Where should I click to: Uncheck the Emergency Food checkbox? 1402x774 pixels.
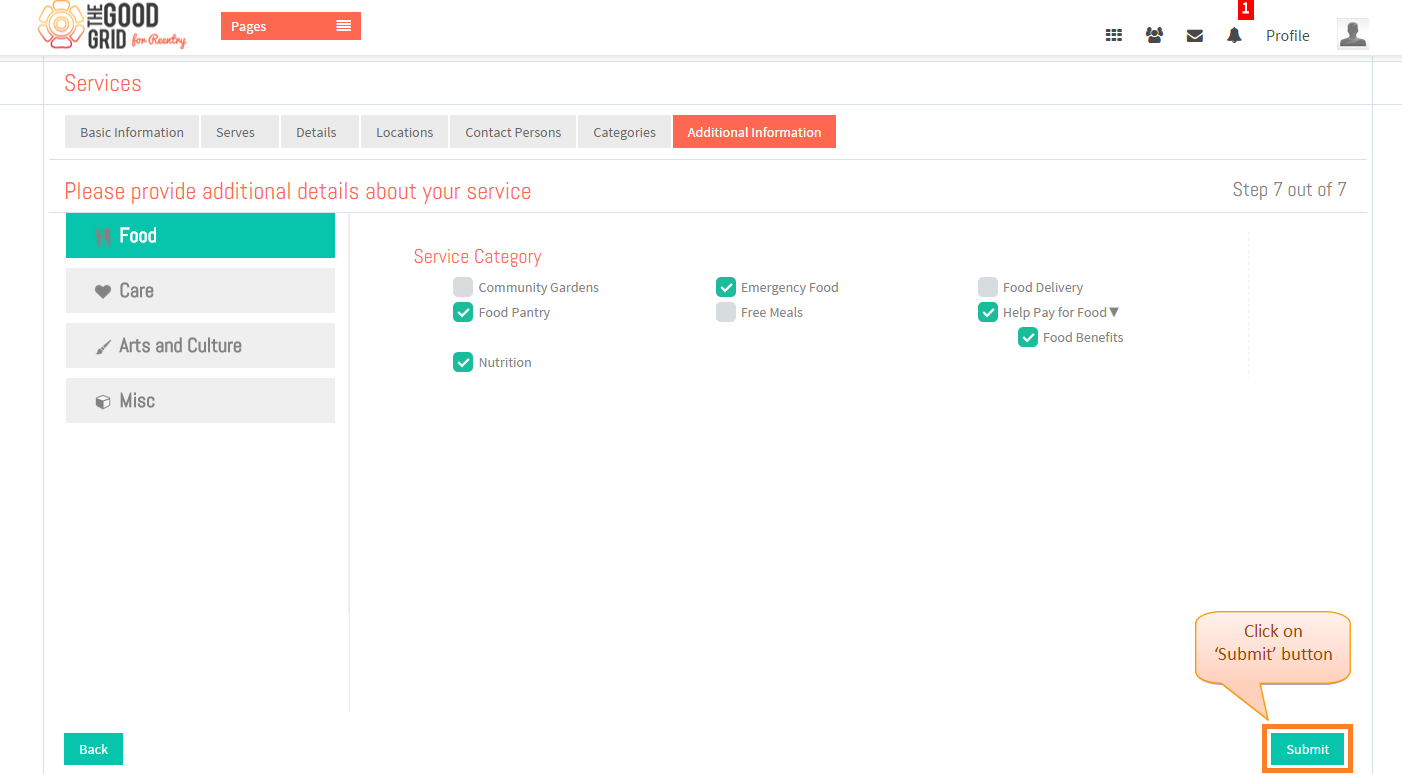(726, 287)
